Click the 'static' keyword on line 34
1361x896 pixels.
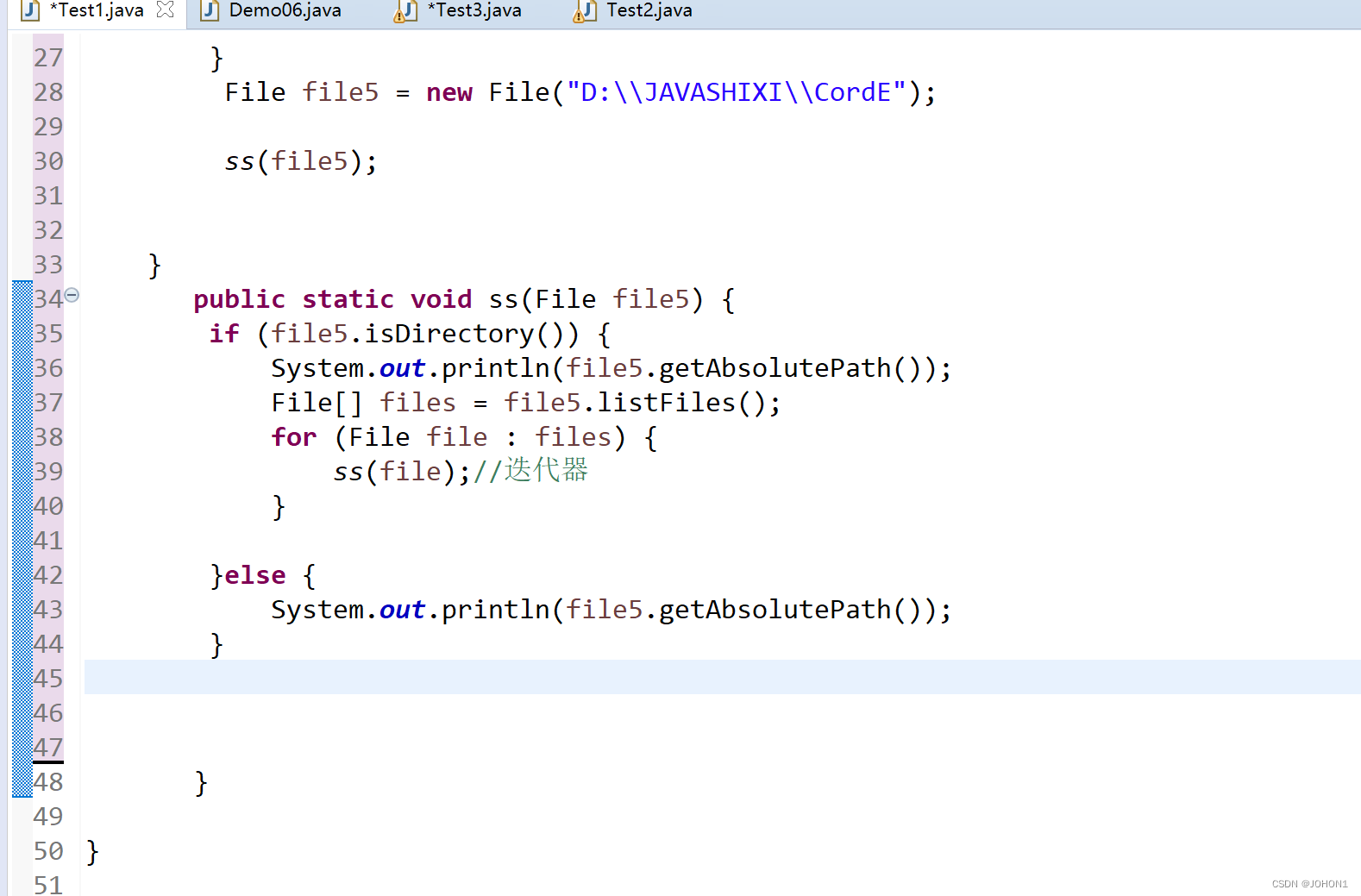[348, 299]
